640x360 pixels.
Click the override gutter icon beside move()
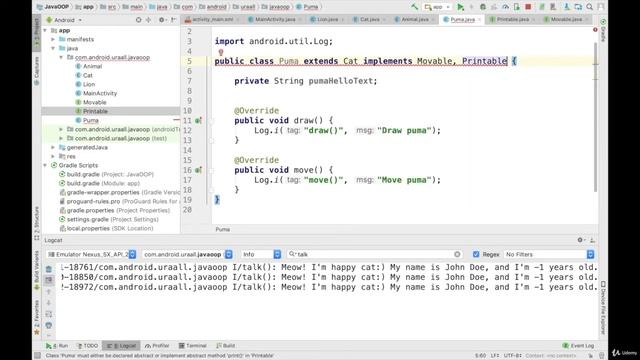pyautogui.click(x=198, y=170)
